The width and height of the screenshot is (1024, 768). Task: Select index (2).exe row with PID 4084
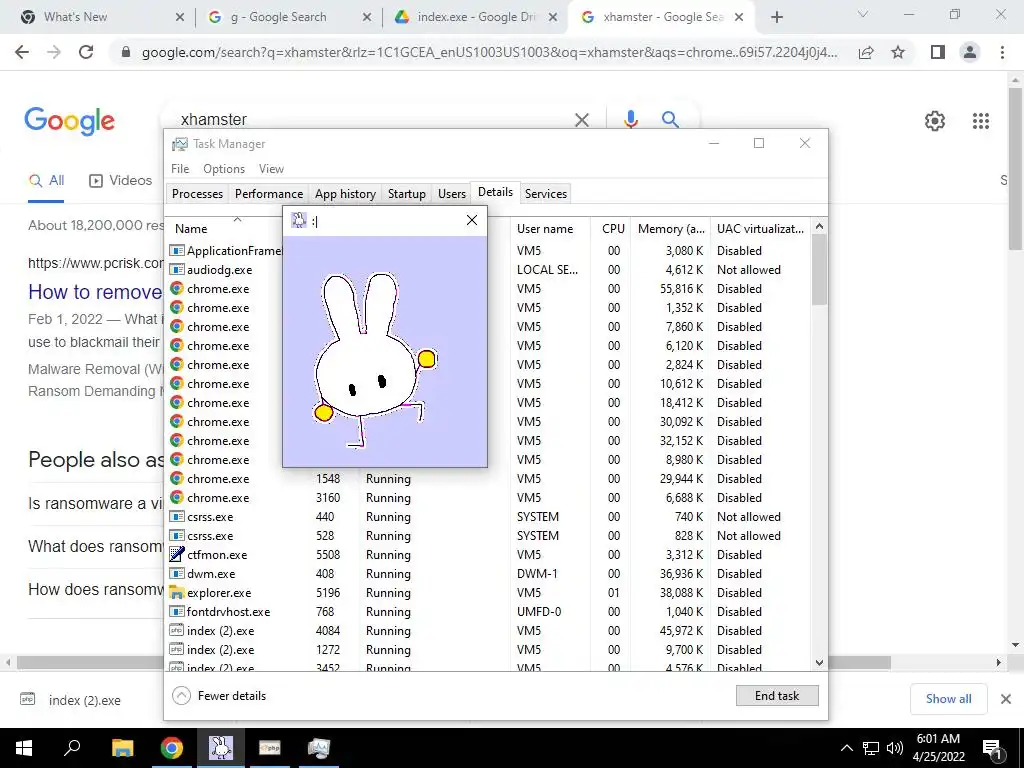(x=488, y=631)
